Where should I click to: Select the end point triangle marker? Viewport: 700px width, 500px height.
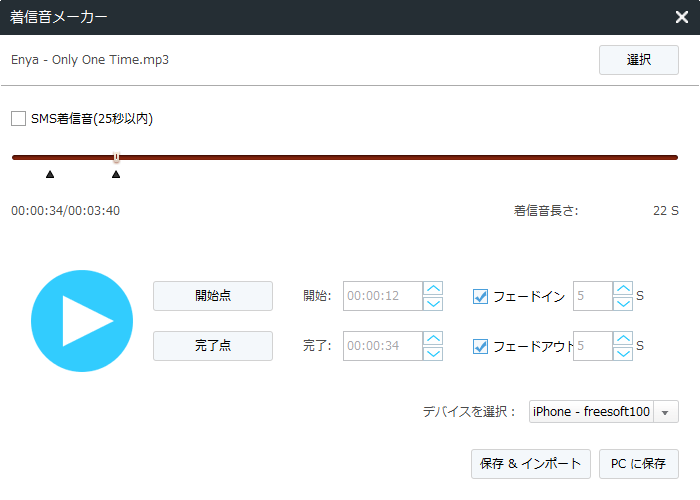[116, 174]
